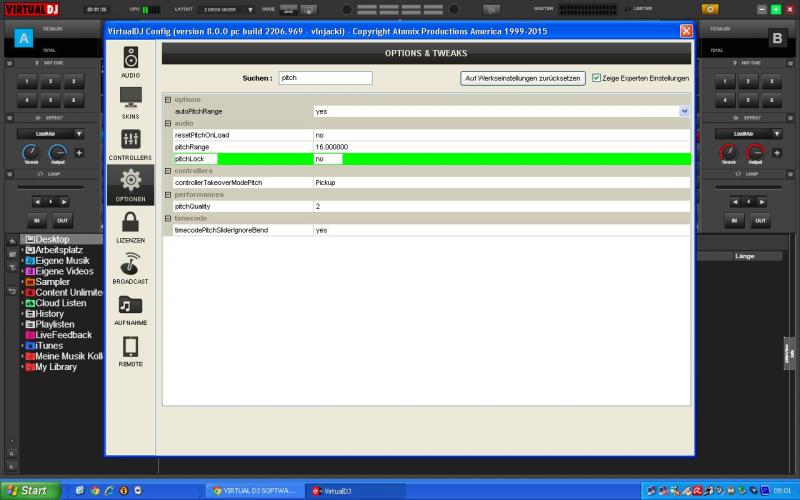Image resolution: width=800 pixels, height=500 pixels.
Task: Click the deck A letter badge
Action: pos(23,38)
